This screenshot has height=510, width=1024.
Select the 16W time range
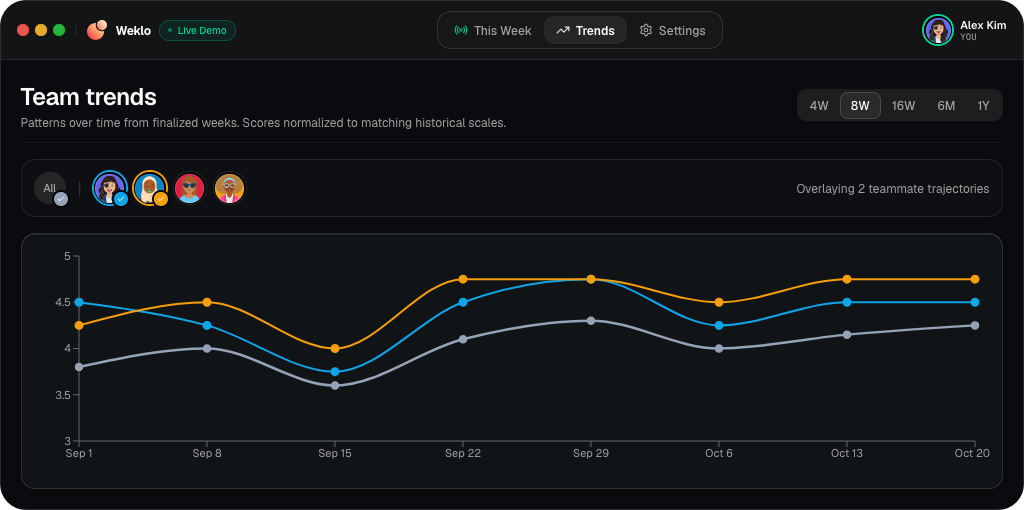(x=903, y=106)
